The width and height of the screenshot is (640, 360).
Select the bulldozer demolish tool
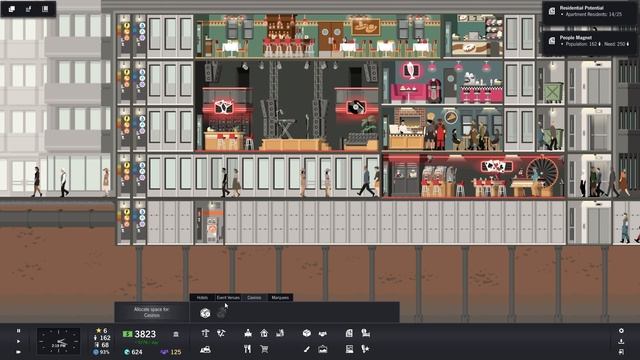(205, 349)
